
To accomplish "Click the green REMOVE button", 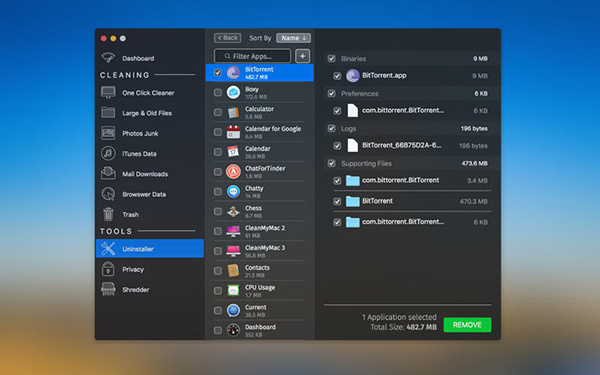I will [x=467, y=324].
